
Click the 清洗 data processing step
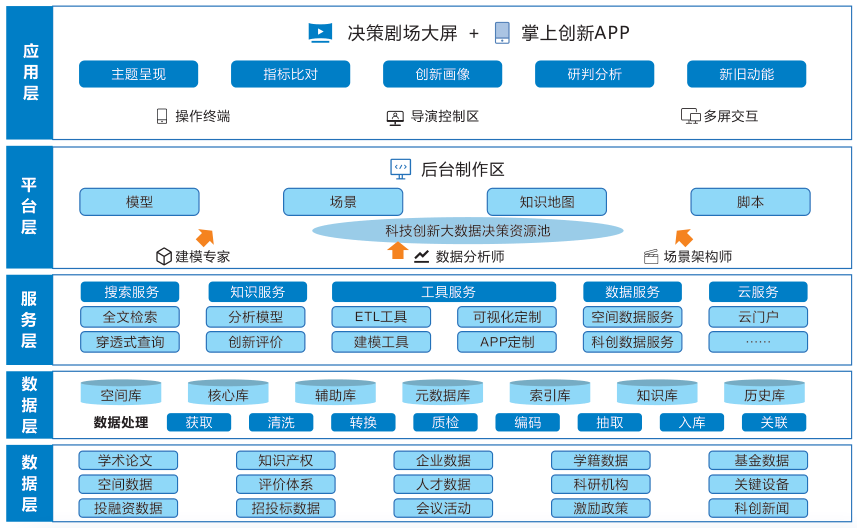pos(281,422)
